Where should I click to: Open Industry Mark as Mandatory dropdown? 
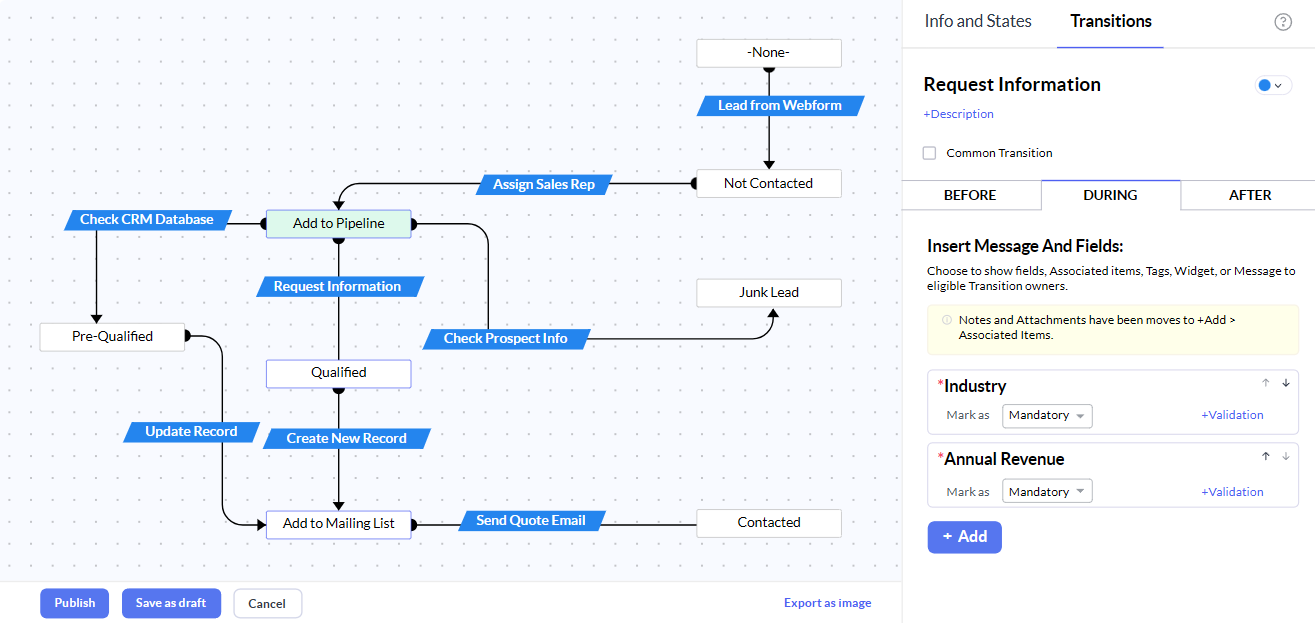click(x=1047, y=415)
